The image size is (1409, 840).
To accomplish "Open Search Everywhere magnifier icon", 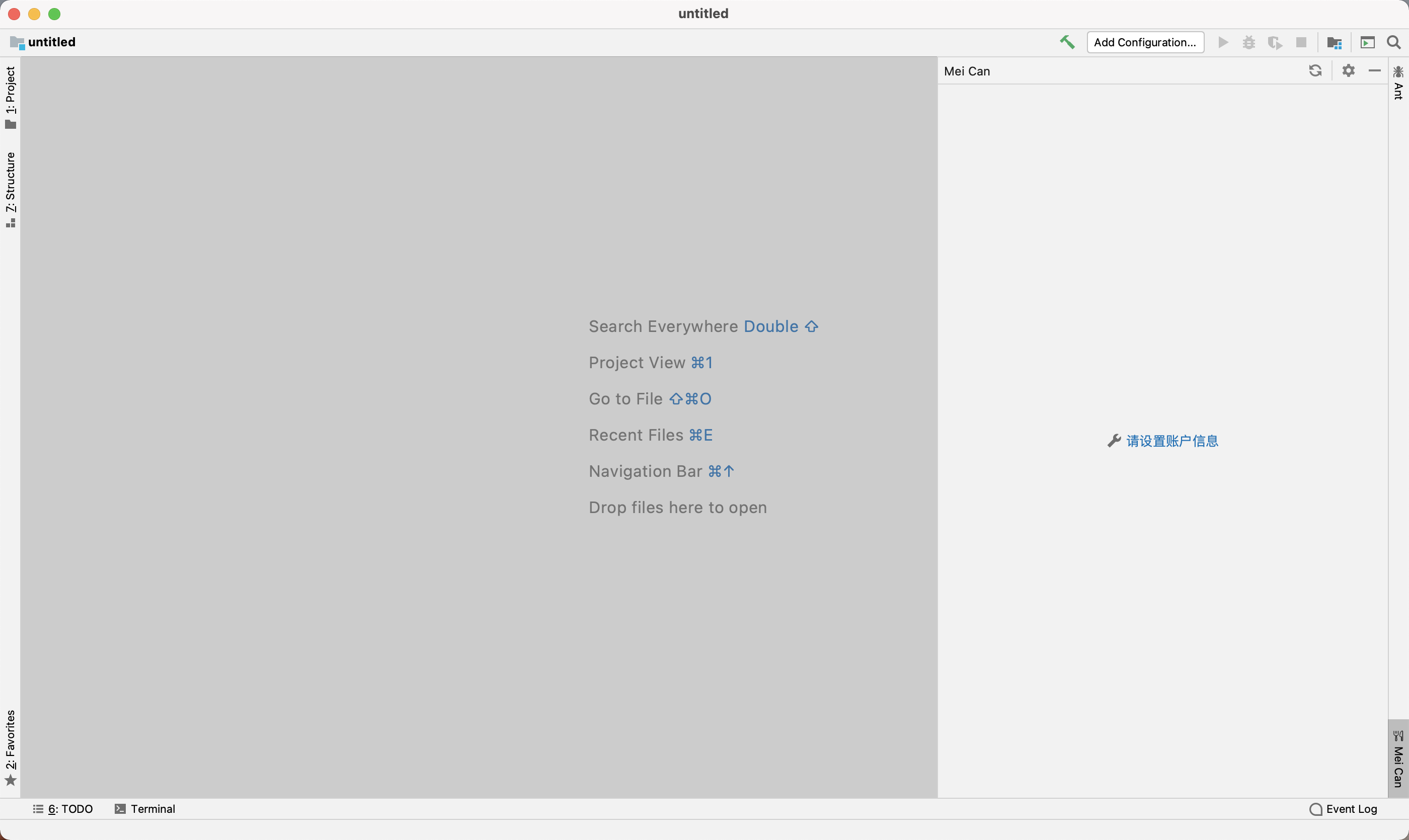I will point(1394,42).
